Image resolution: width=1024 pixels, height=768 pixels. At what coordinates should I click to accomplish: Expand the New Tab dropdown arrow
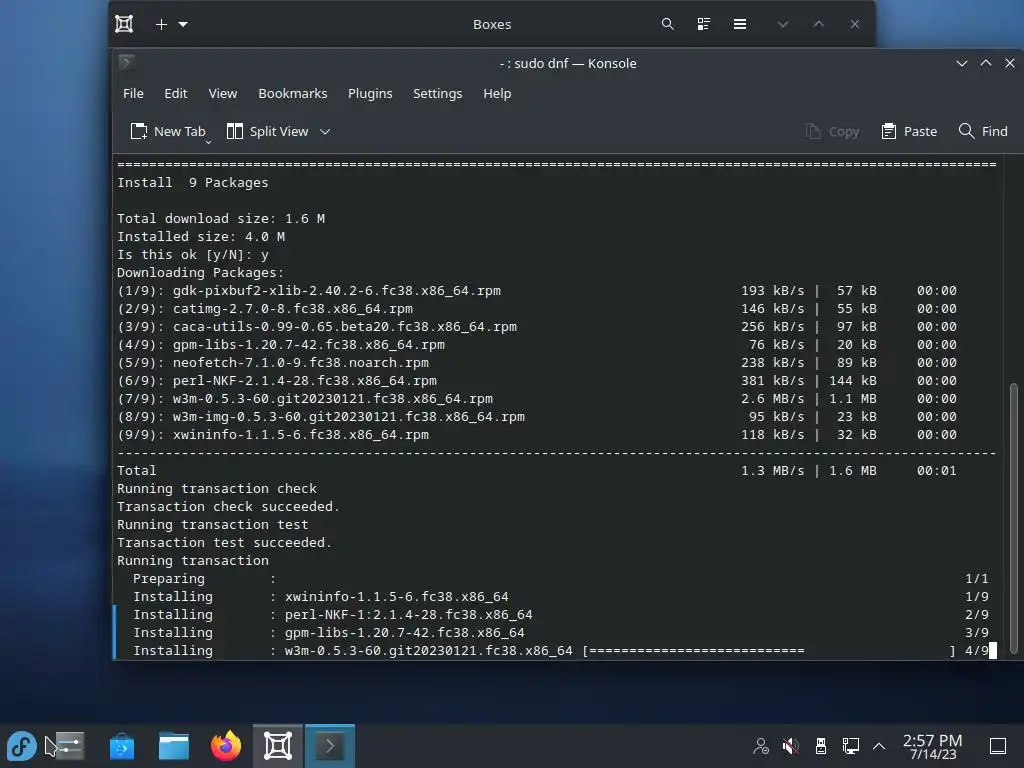(208, 141)
